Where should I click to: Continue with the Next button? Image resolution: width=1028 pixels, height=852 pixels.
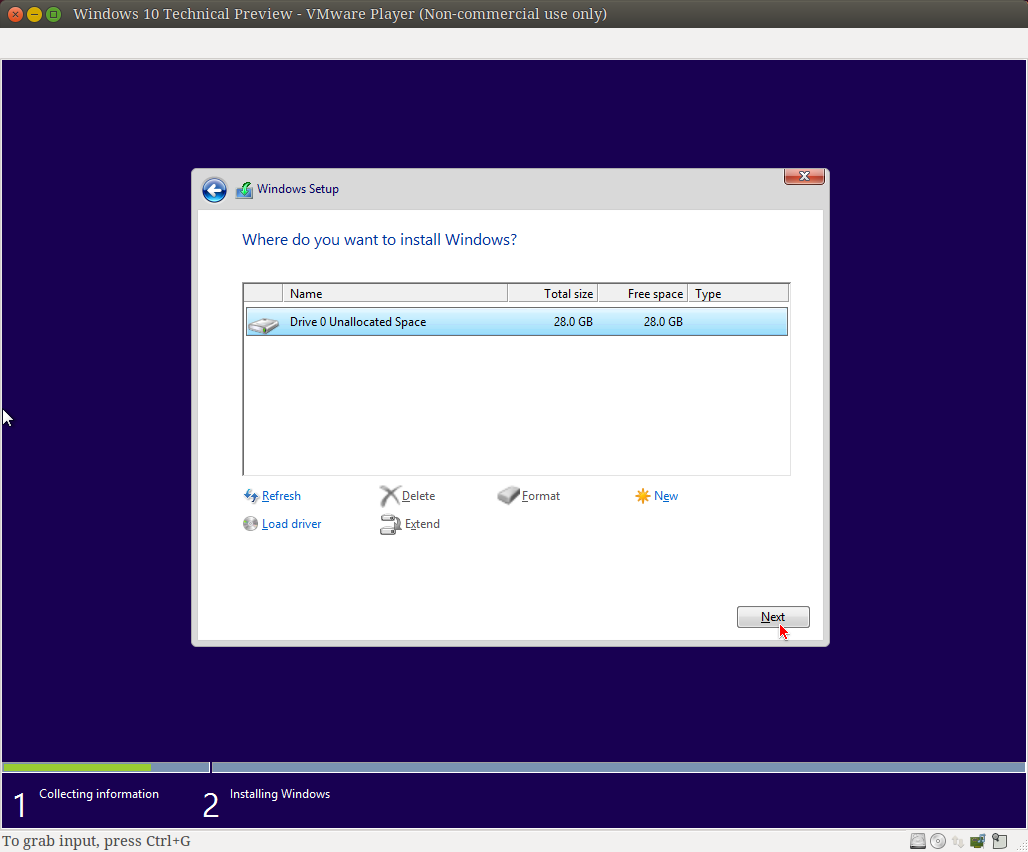(773, 617)
